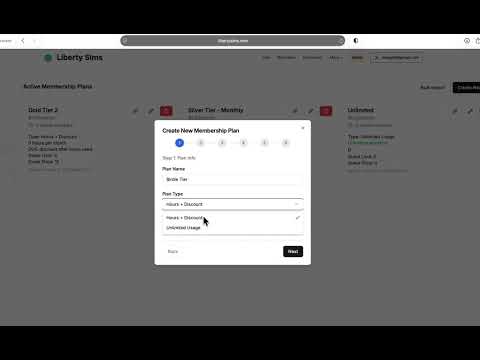Select step 2 circle in plan wizard
The height and width of the screenshot is (360, 480).
coord(201,143)
